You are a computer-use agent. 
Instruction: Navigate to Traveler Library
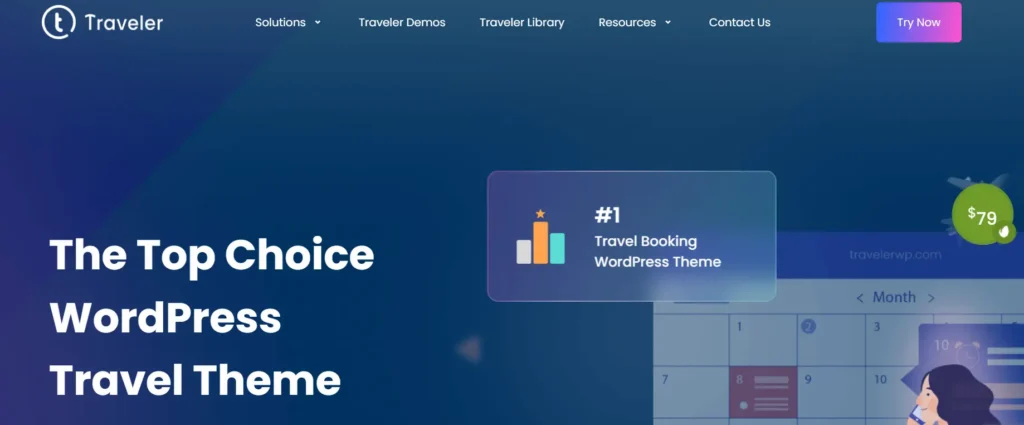[x=521, y=22]
